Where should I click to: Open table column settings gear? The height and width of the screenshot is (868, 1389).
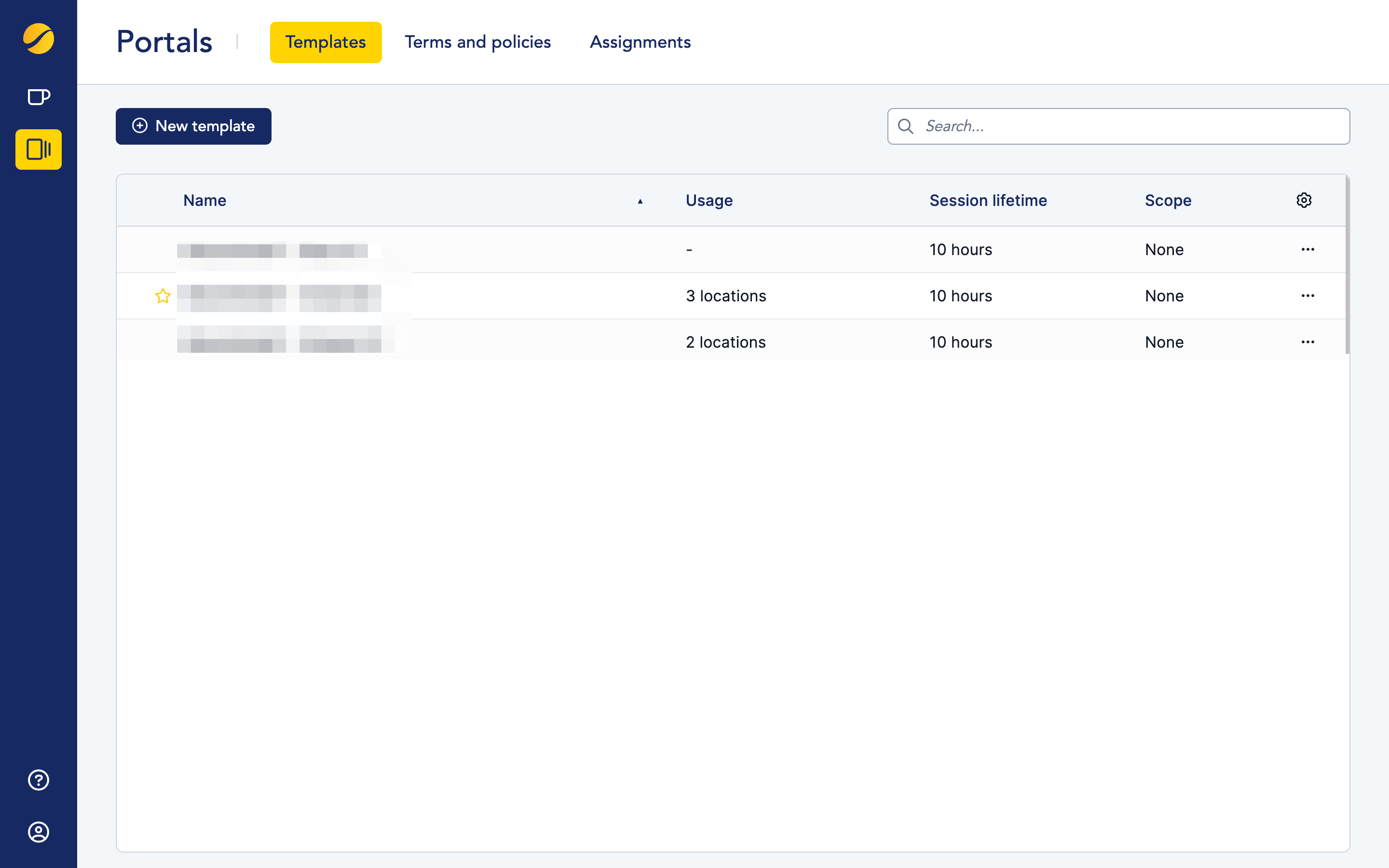[x=1304, y=200]
